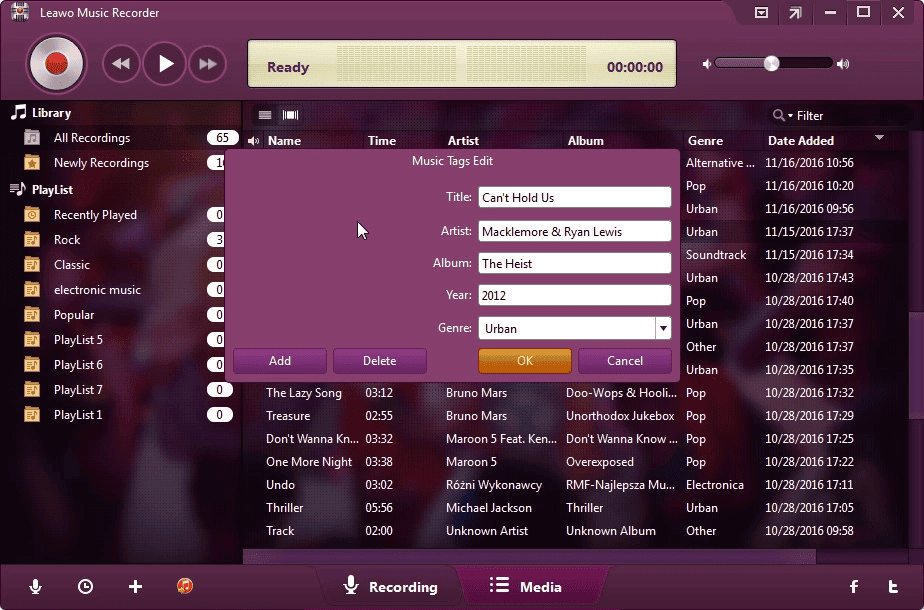
Task: Switch to list view mode
Action: [x=265, y=115]
